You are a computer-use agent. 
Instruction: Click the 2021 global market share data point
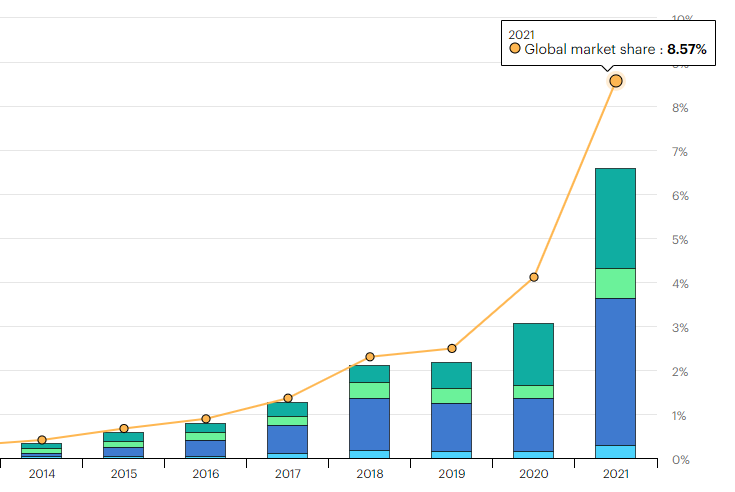[616, 80]
